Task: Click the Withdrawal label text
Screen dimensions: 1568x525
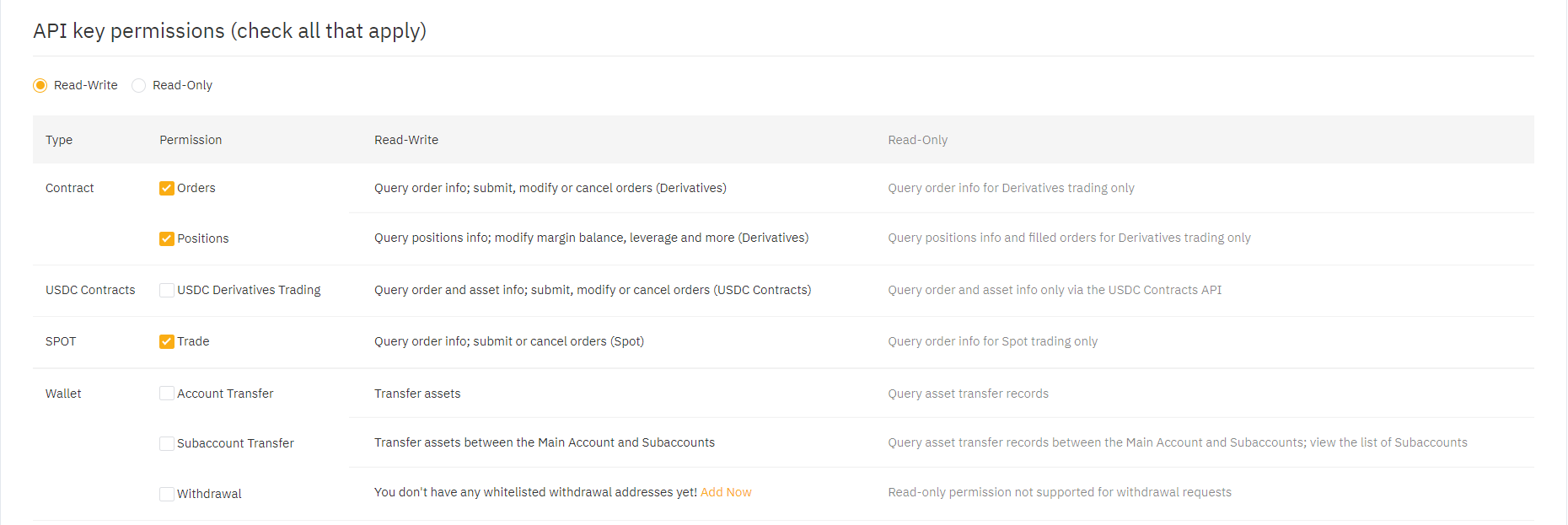Action: coord(209,494)
